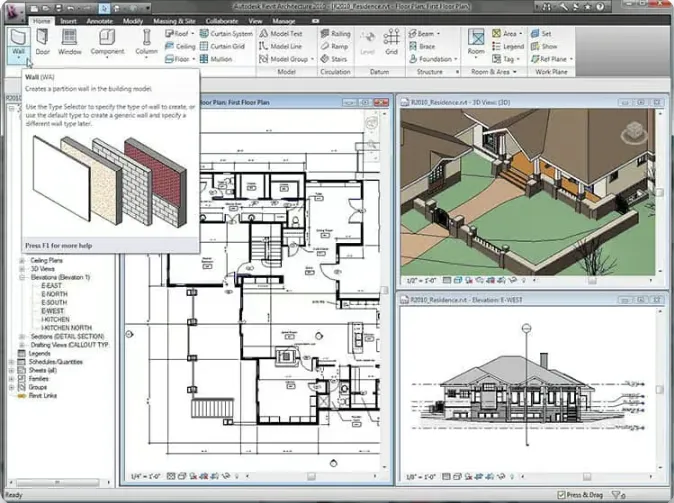Select the Railing tool
The image size is (674, 503).
pyautogui.click(x=336, y=34)
